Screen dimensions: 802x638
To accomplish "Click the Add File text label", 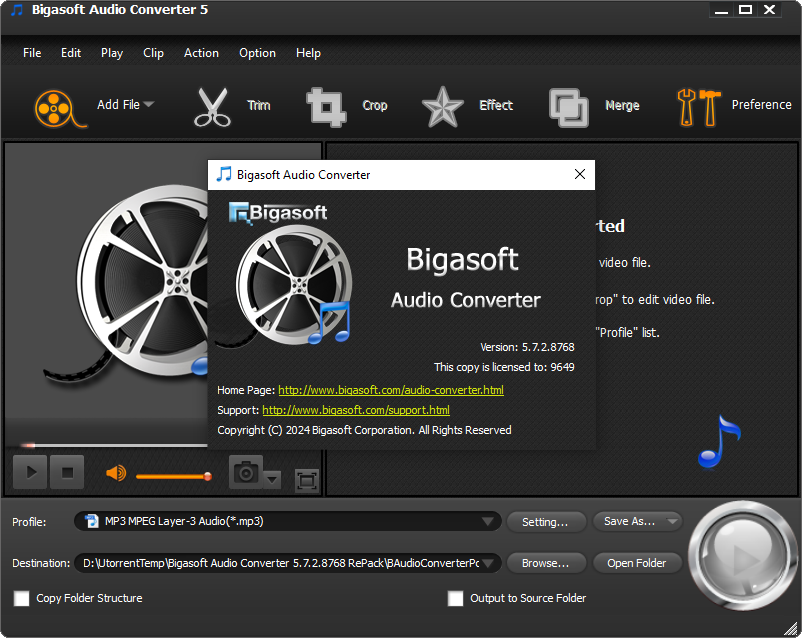I will click(x=118, y=105).
